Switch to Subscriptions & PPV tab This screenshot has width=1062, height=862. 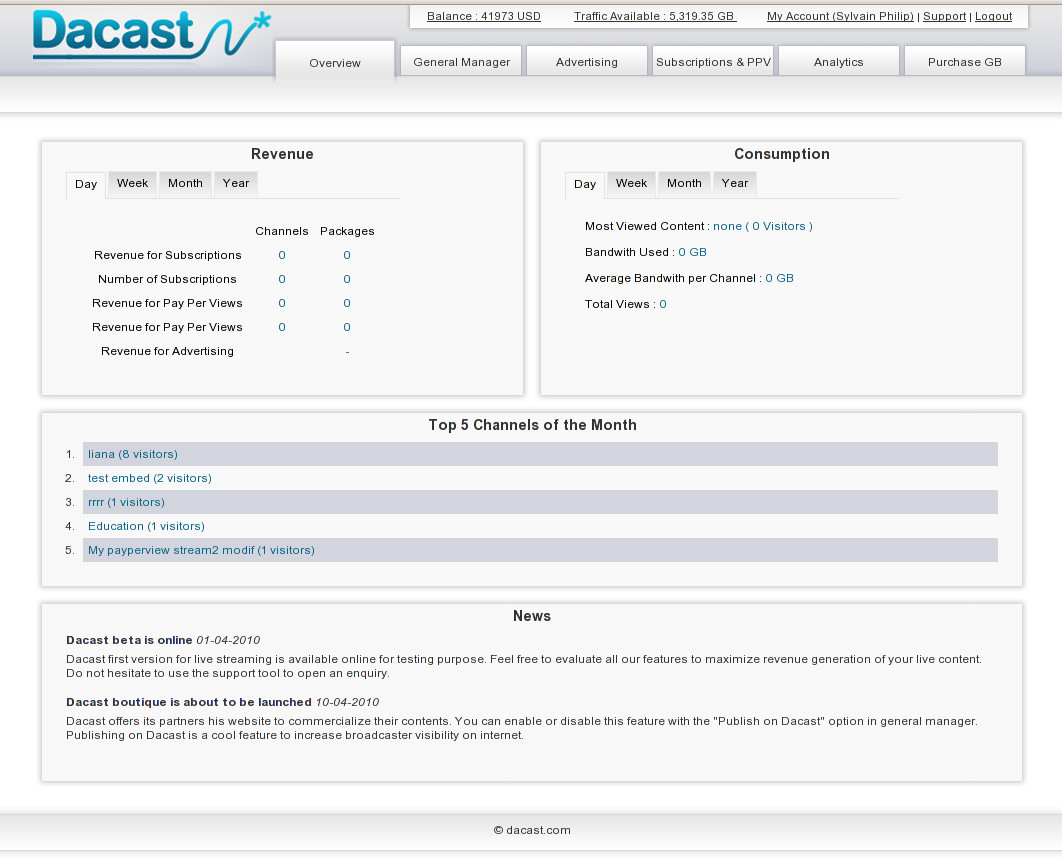point(713,62)
